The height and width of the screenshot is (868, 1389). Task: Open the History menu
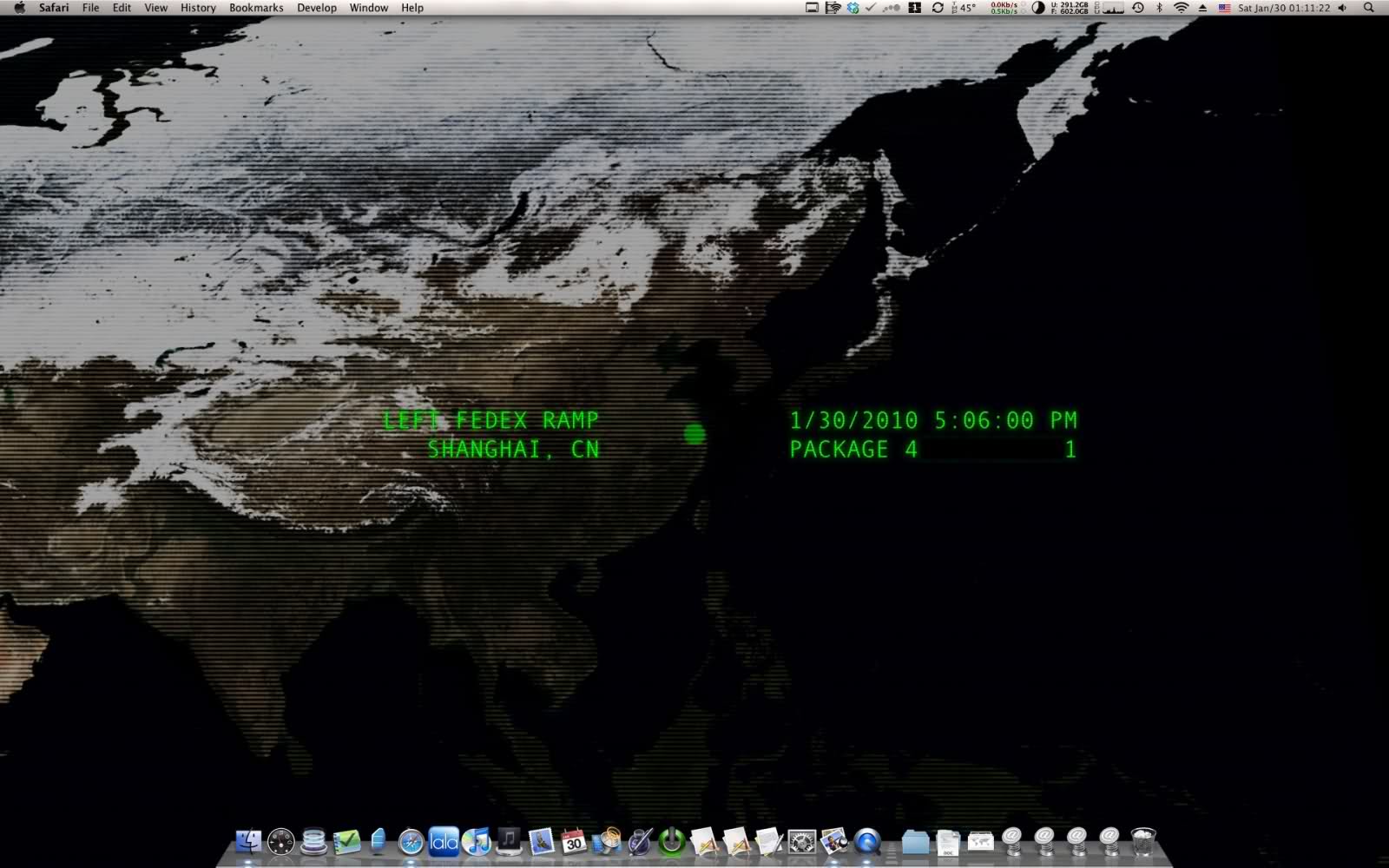click(x=198, y=8)
